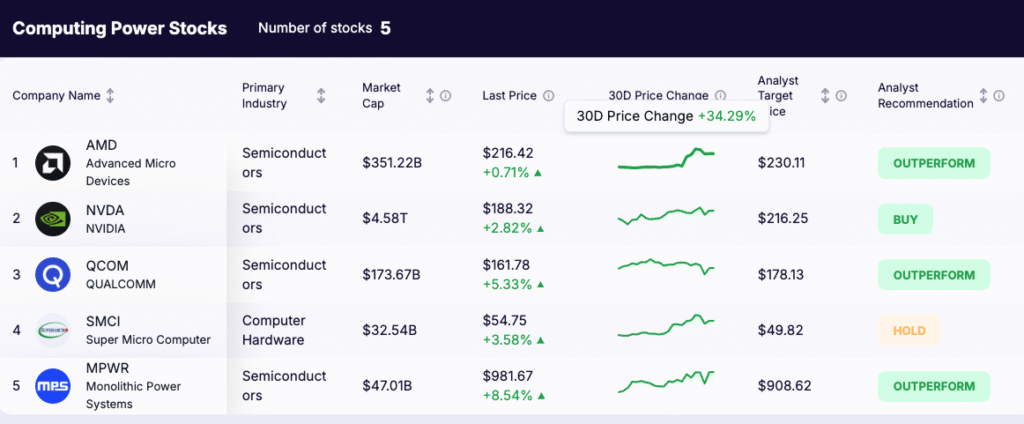Click SMCI's HOLD recommendation badge
This screenshot has height=424, width=1024.
tap(909, 331)
